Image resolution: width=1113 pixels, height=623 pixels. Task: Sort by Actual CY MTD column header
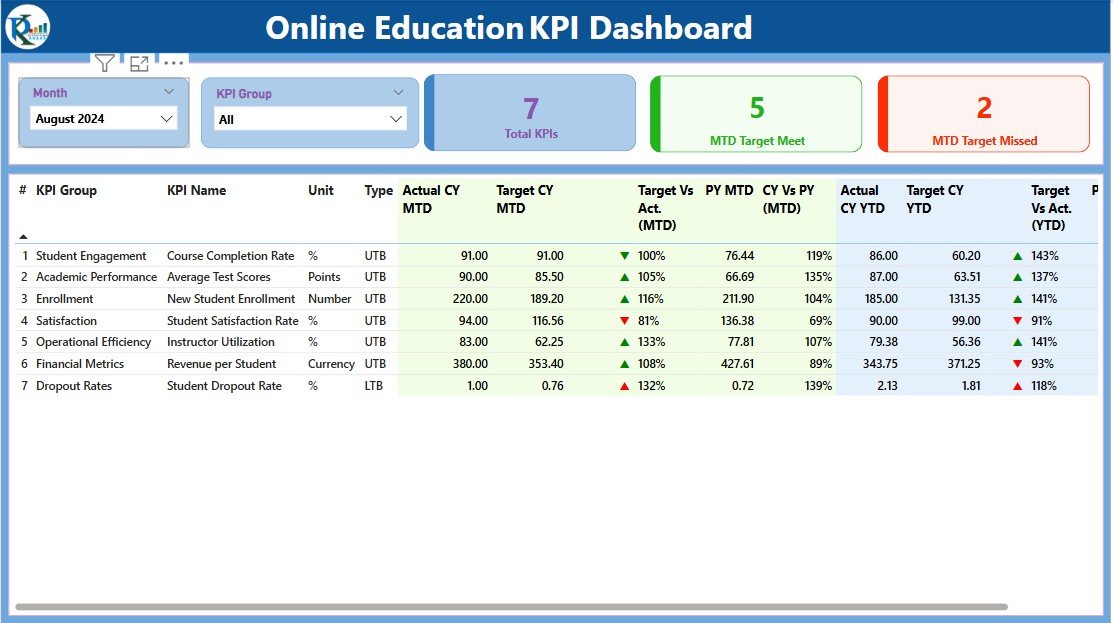tap(431, 199)
